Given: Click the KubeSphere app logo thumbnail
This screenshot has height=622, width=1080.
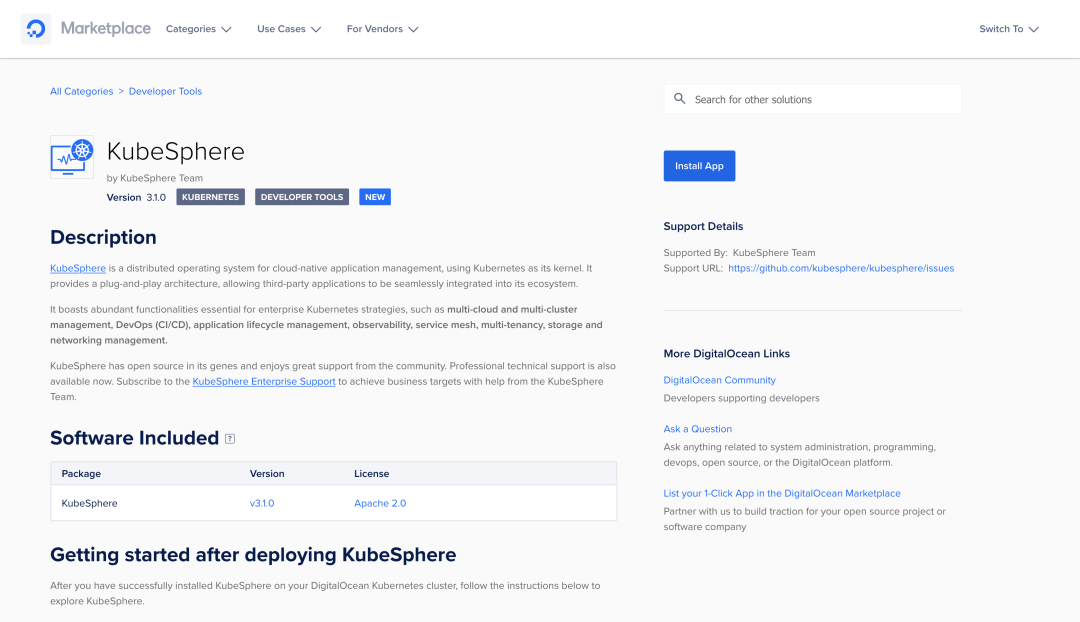Looking at the screenshot, I should (x=72, y=157).
